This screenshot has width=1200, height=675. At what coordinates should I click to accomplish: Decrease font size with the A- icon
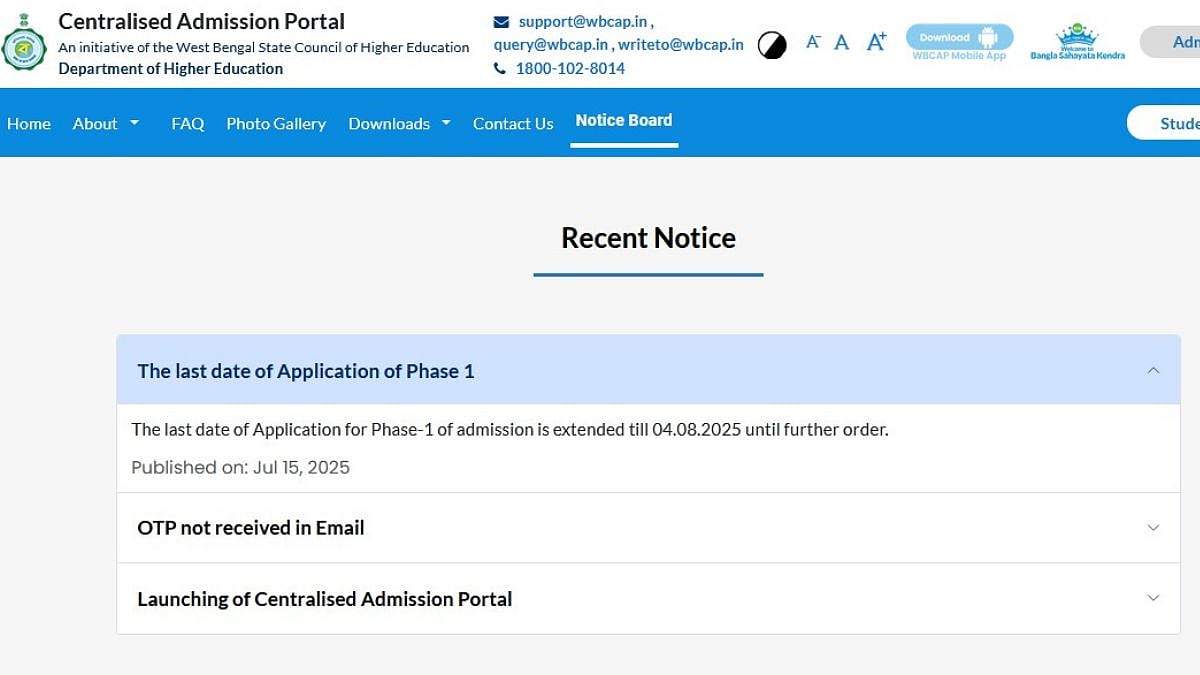pyautogui.click(x=813, y=41)
